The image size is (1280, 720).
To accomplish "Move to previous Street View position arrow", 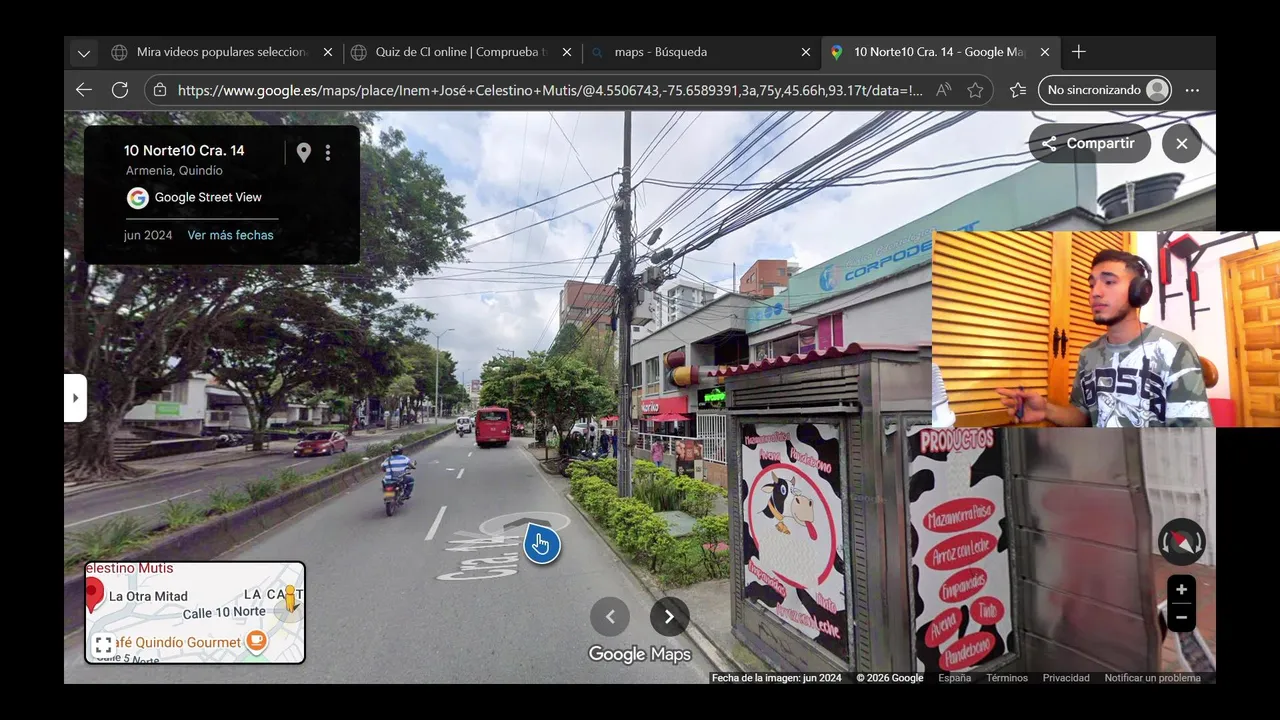I will 610,617.
